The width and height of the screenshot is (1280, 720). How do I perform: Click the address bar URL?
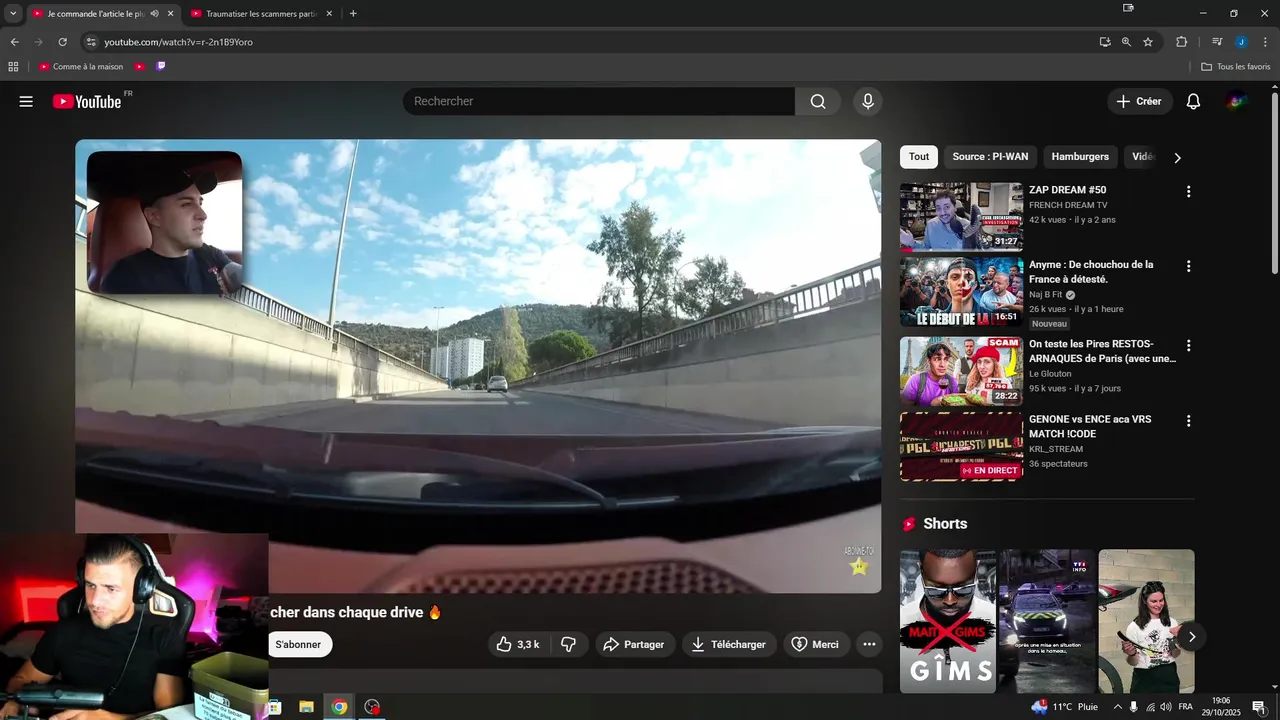click(x=178, y=42)
